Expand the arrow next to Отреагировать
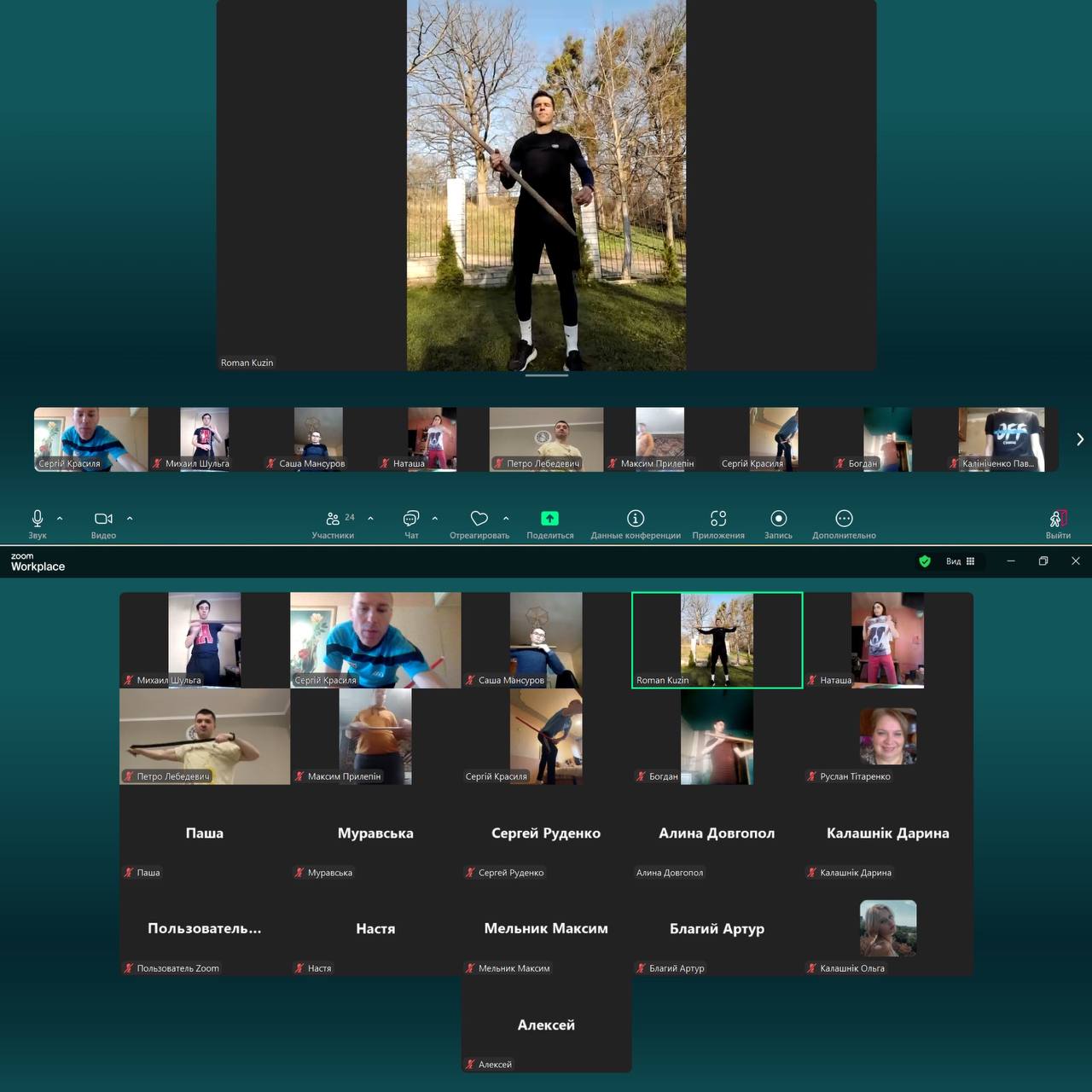 [506, 518]
